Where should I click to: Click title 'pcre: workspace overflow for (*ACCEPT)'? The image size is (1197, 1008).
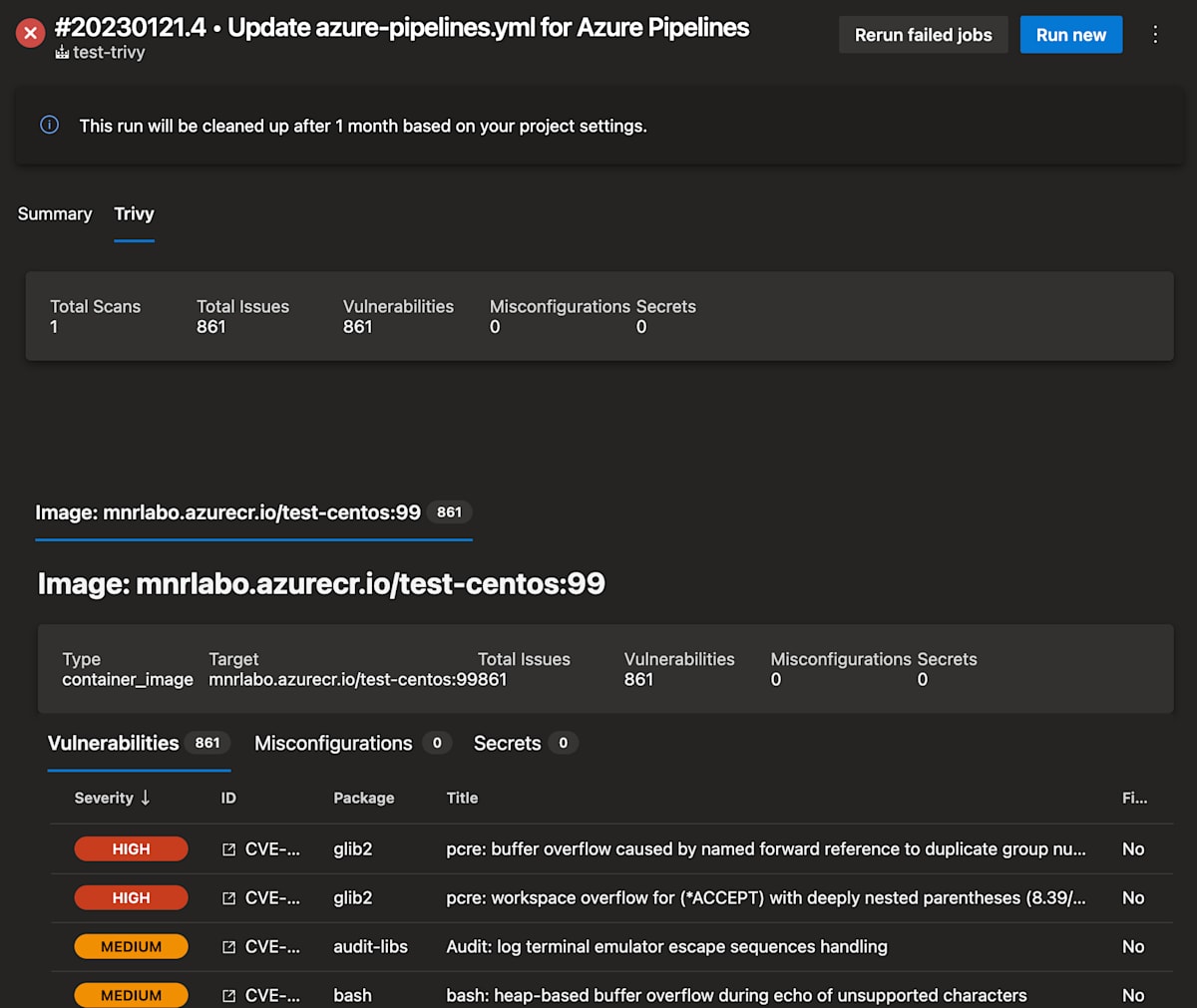click(766, 898)
